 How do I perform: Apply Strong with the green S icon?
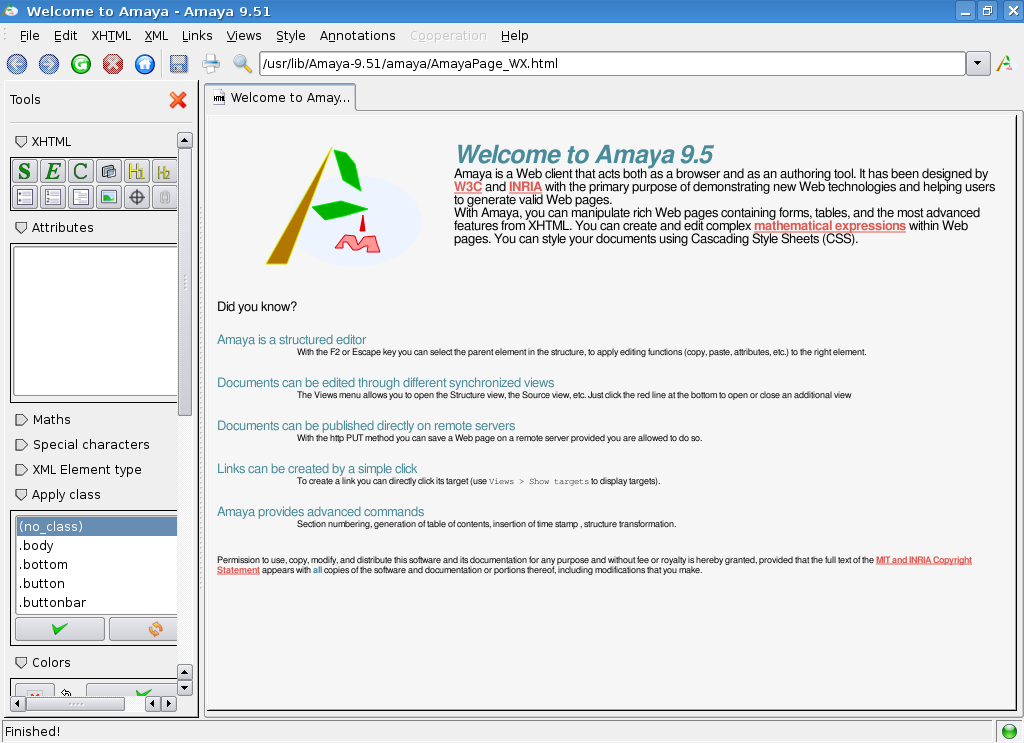[x=24, y=171]
